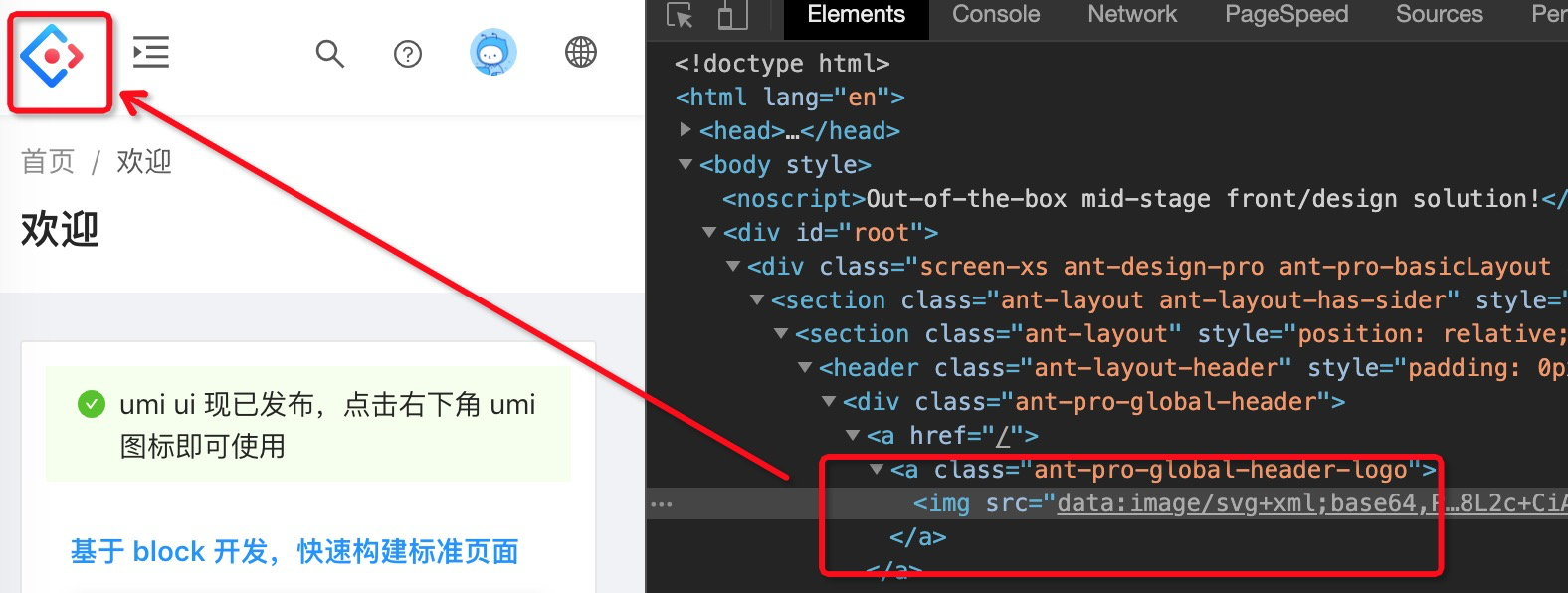Open the language globe icon
The width and height of the screenshot is (1568, 593).
pyautogui.click(x=581, y=52)
